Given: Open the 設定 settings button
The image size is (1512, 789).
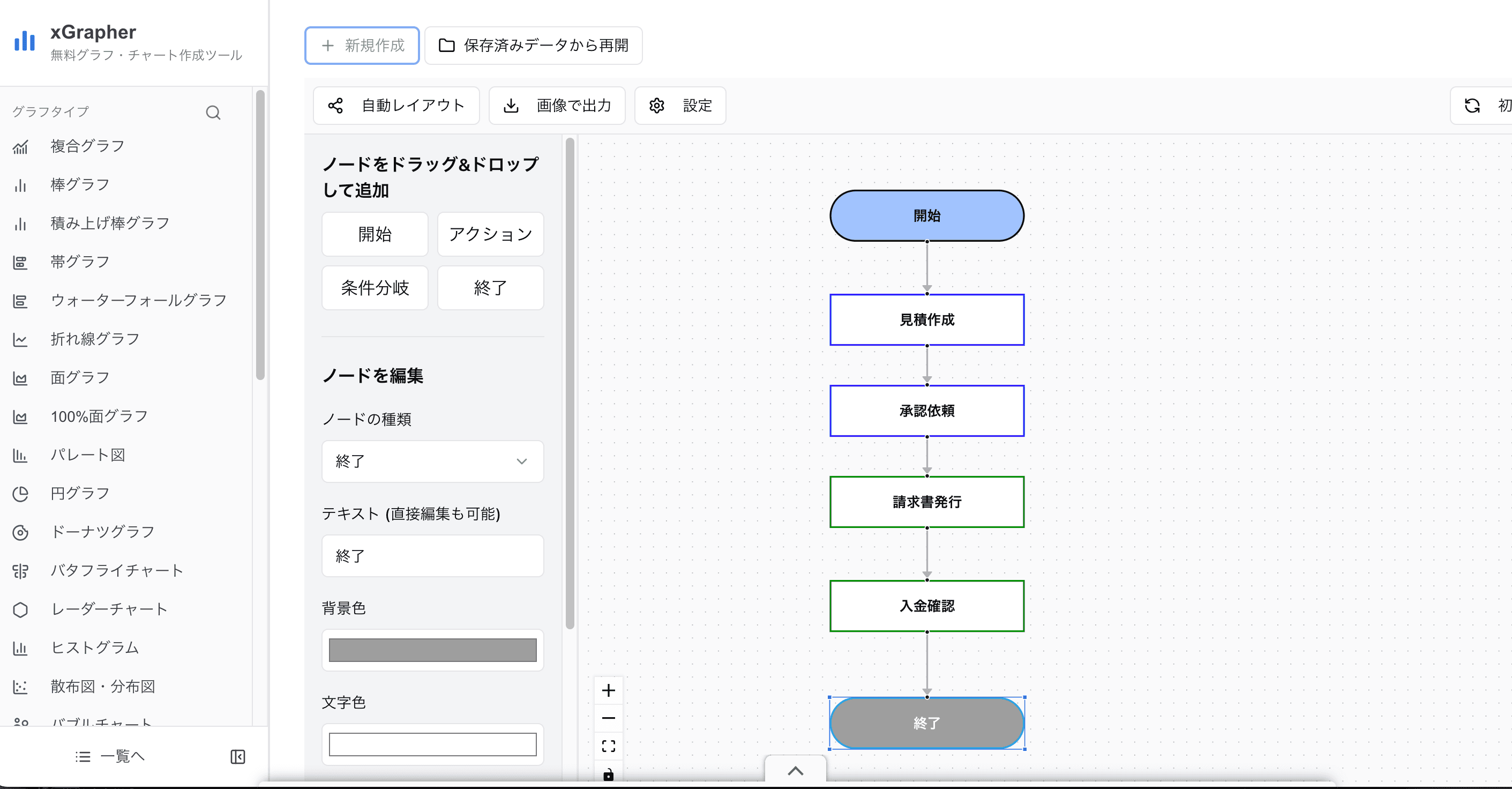Looking at the screenshot, I should (x=680, y=106).
